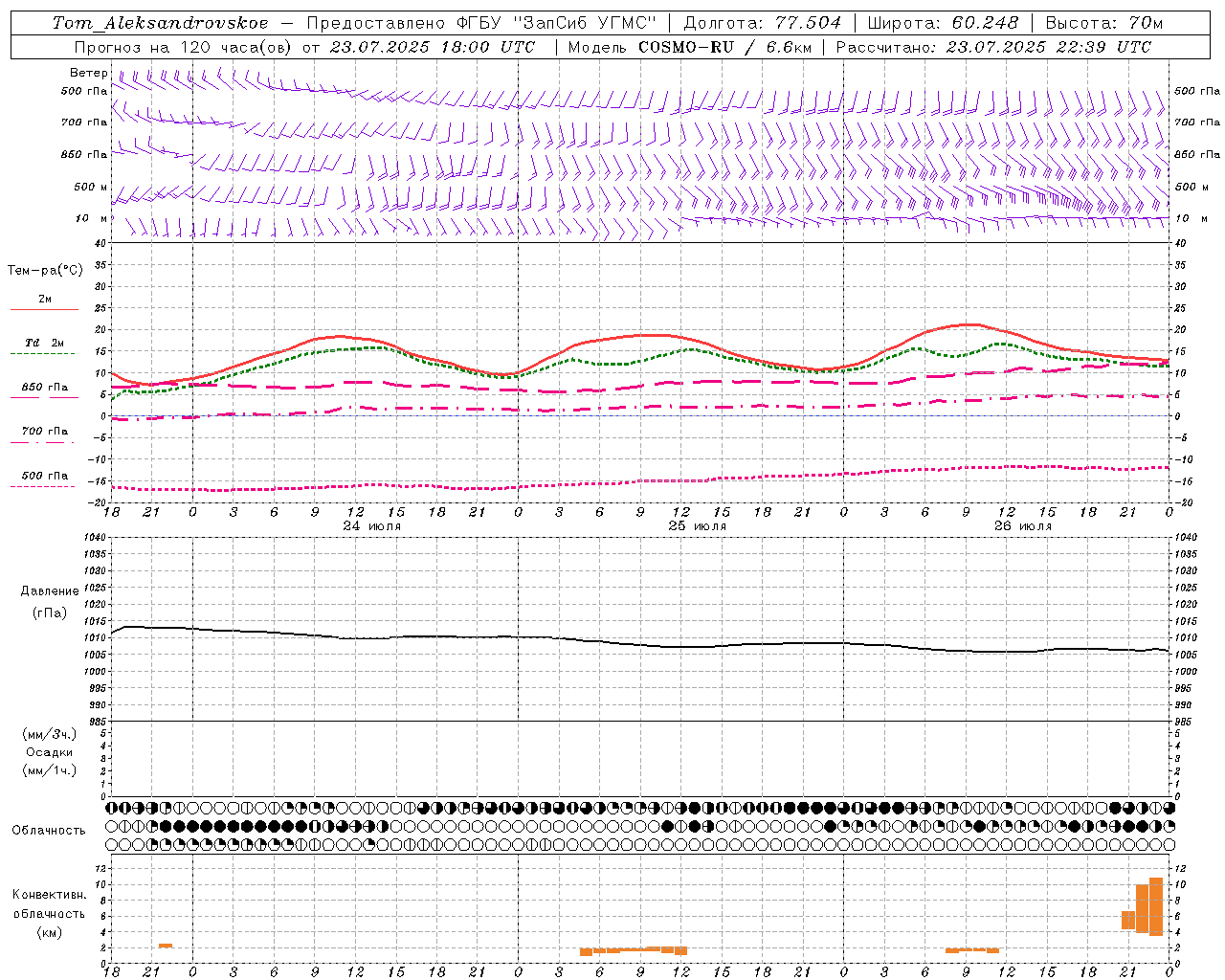Click the "500 м" wind level label on left axis
1225x980 pixels.
tap(91, 187)
